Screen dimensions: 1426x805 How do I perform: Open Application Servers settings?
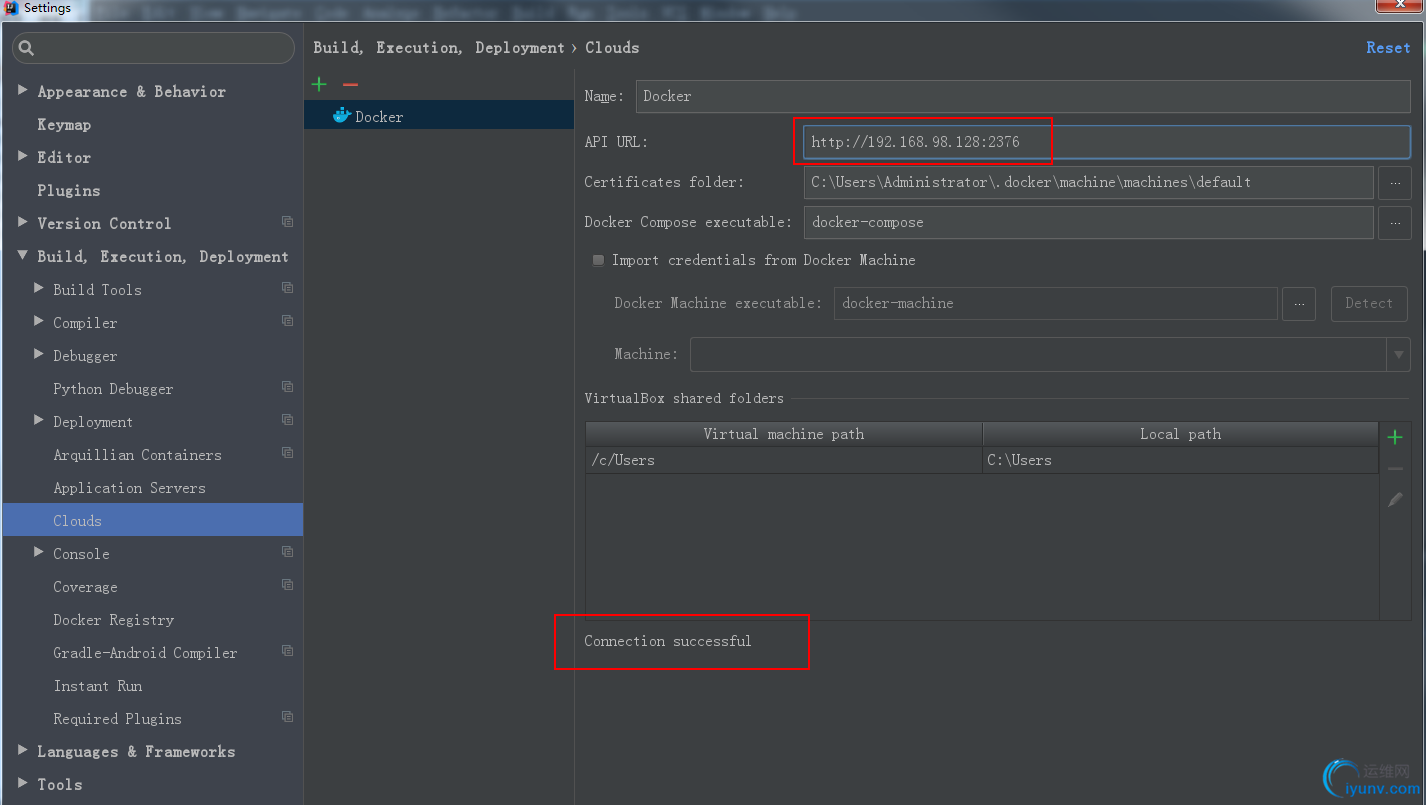pos(129,488)
